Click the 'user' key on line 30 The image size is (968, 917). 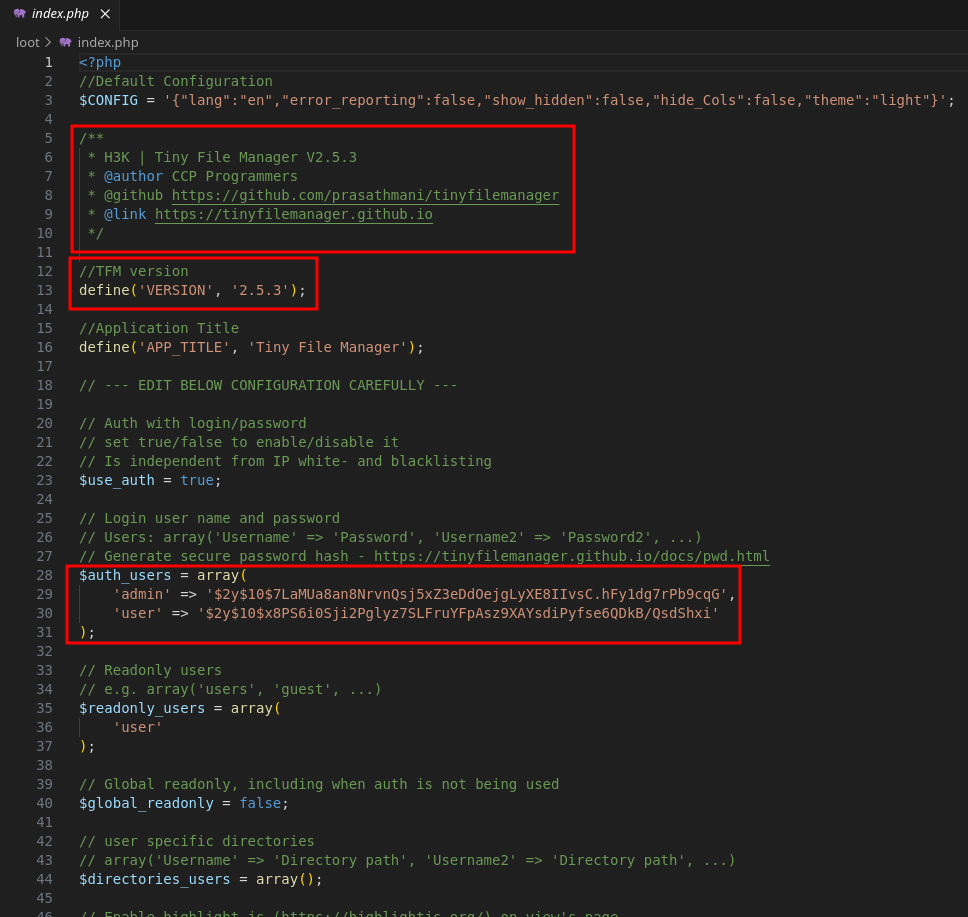137,613
